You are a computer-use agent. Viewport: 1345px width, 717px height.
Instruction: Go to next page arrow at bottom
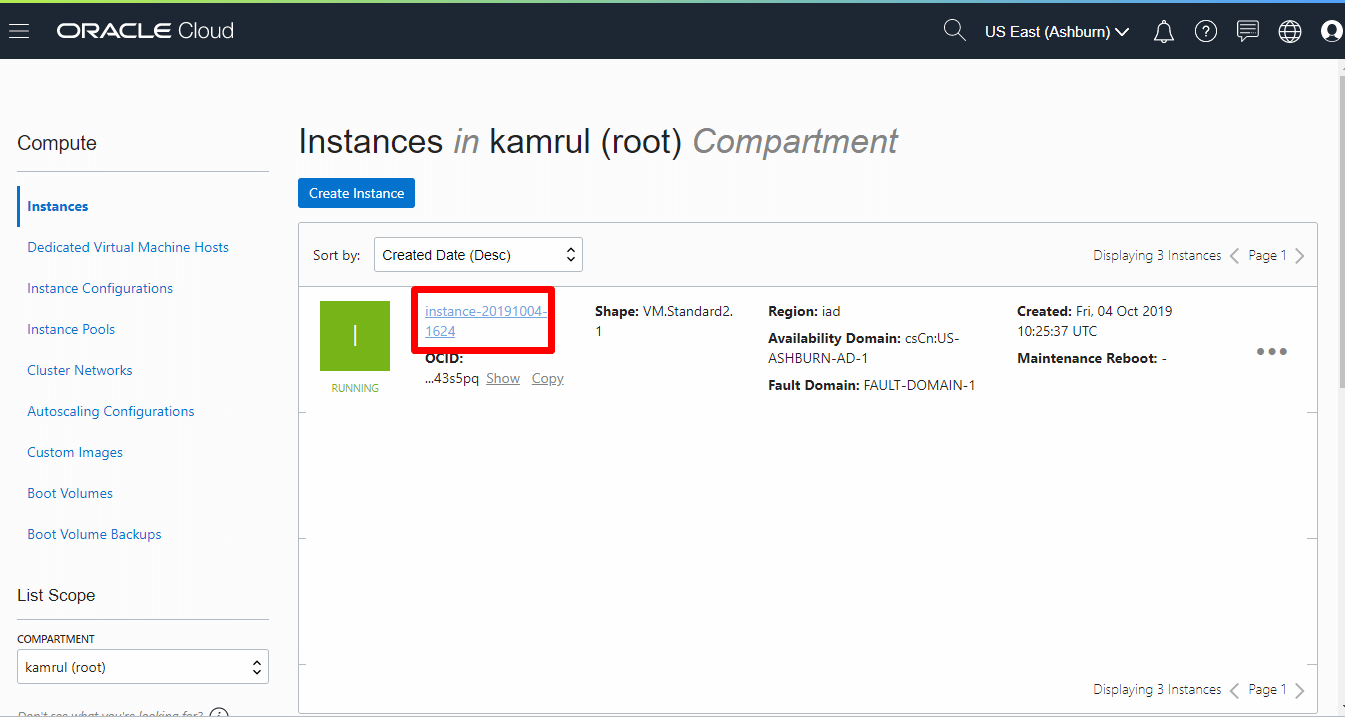[x=1300, y=690]
